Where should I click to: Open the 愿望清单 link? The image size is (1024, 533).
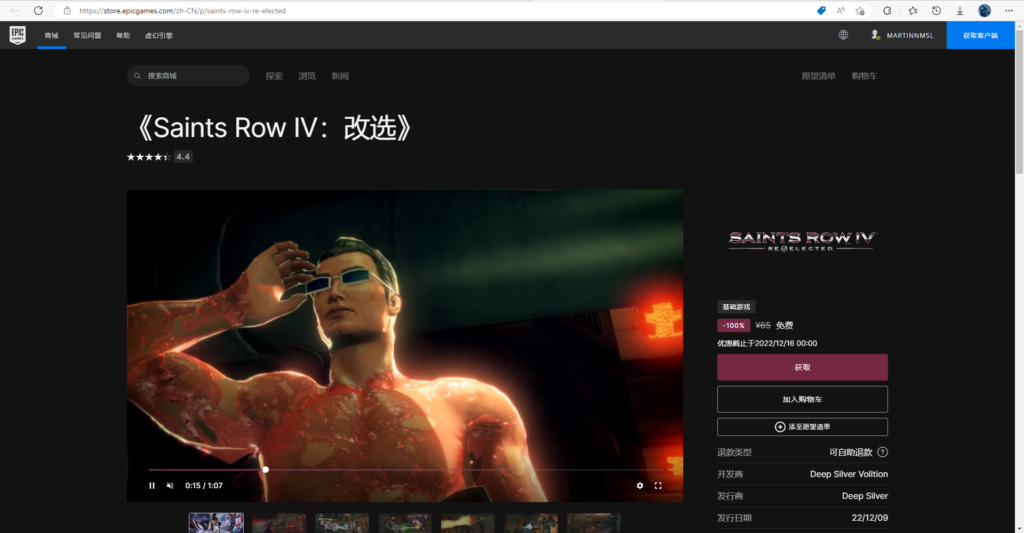click(818, 76)
